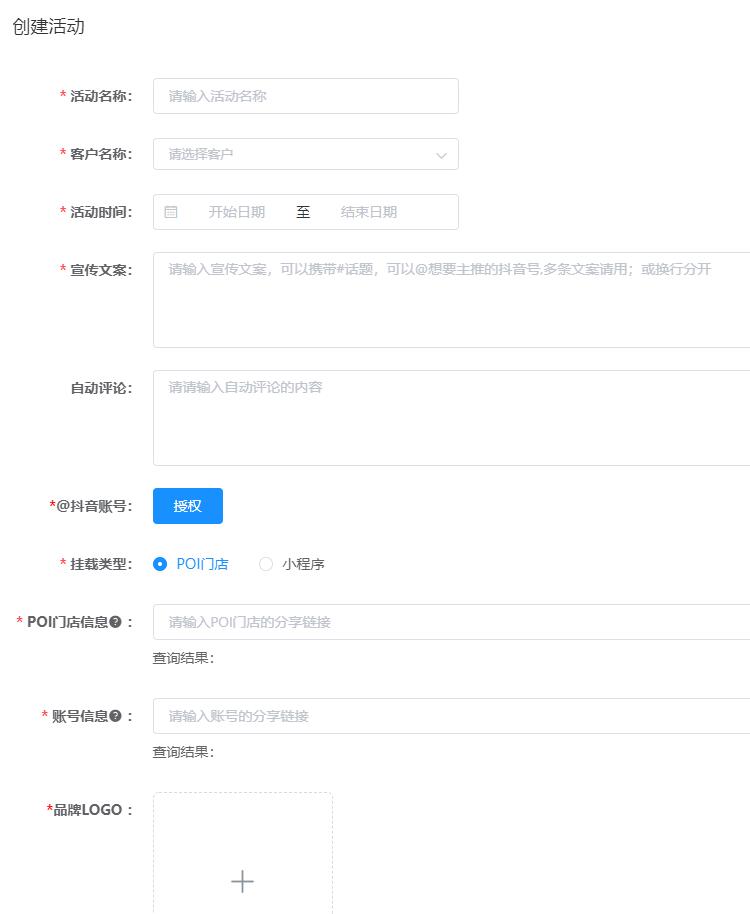
Task: Upload a 品牌LOGO via plus icon
Action: click(x=242, y=881)
